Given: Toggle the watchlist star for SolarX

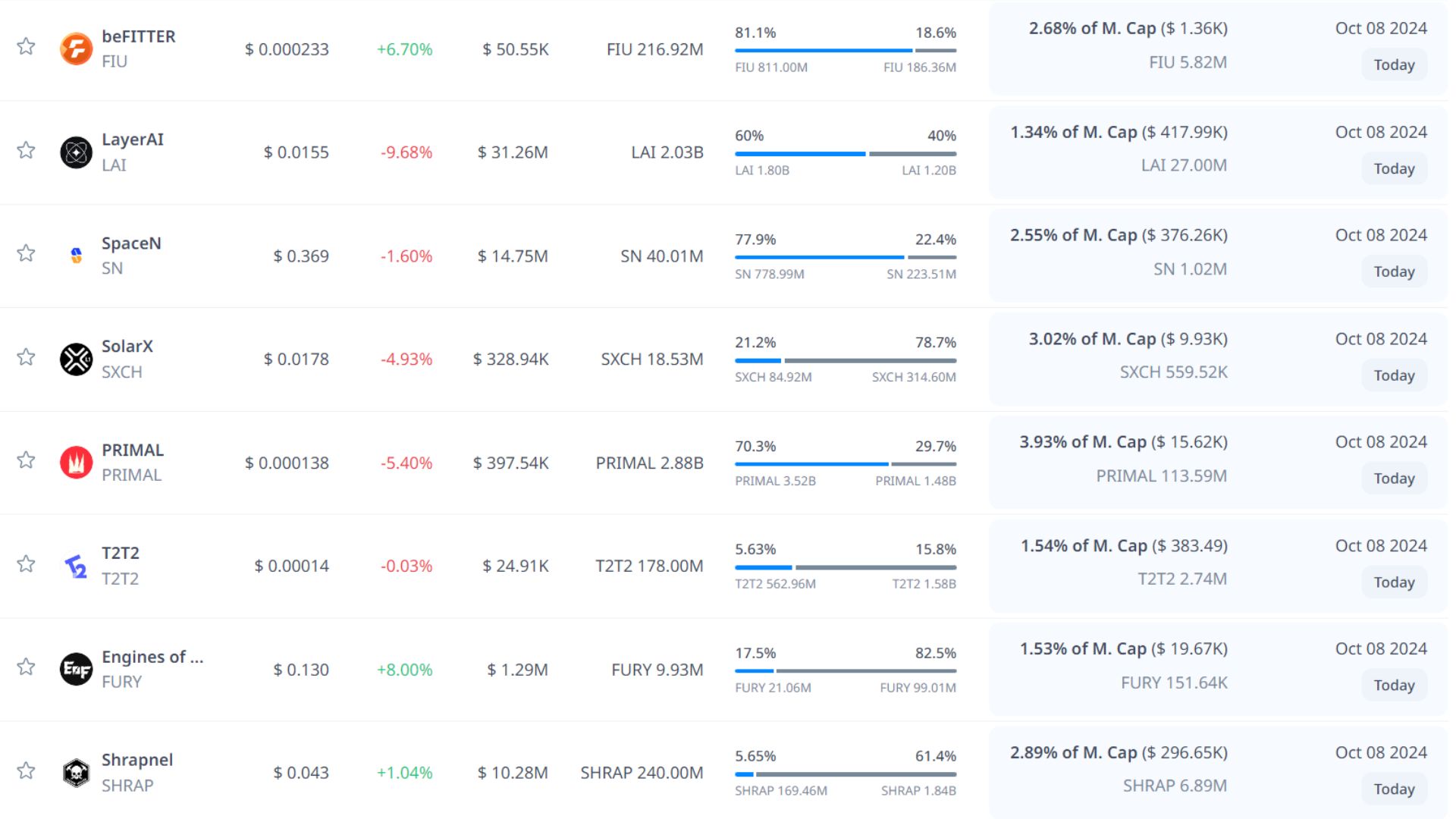Looking at the screenshot, I should point(26,357).
